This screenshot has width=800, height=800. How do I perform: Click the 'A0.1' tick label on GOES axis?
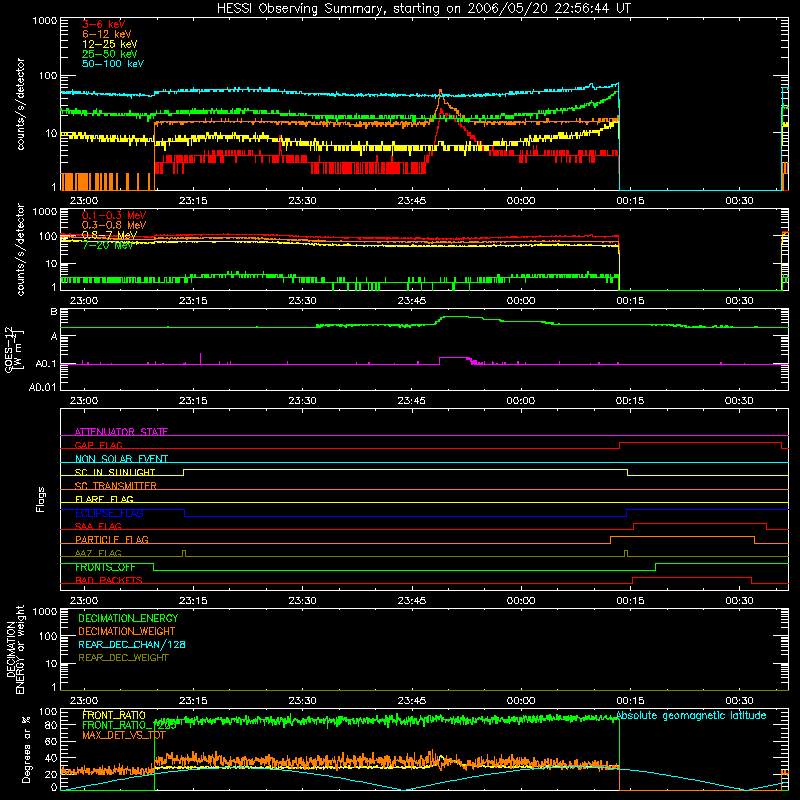coord(46,364)
